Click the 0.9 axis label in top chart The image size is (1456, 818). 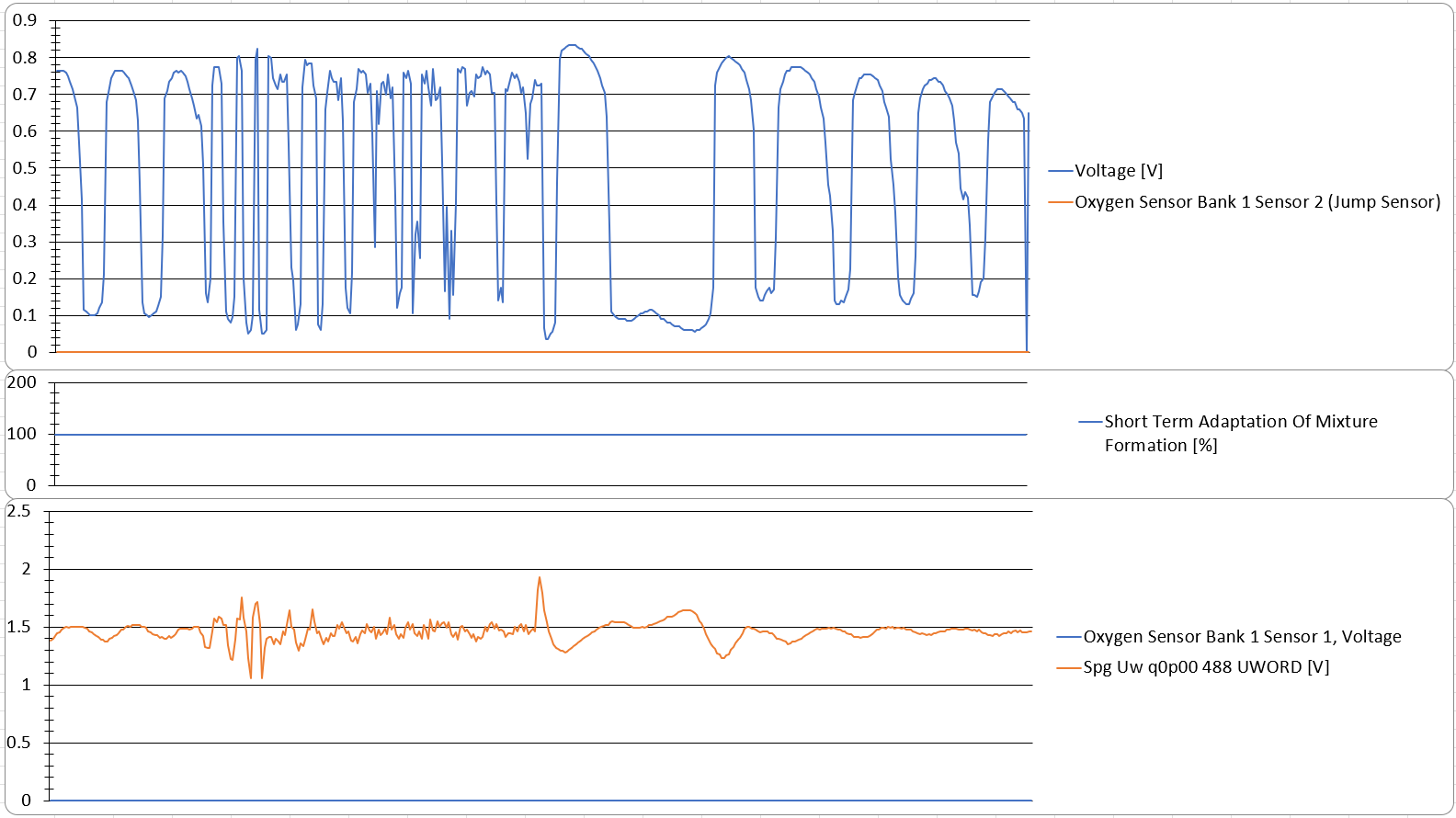point(25,20)
